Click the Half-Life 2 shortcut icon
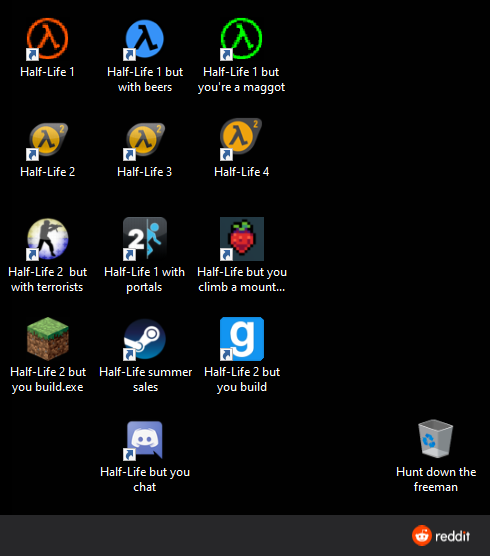The image size is (490, 556). pos(47,139)
